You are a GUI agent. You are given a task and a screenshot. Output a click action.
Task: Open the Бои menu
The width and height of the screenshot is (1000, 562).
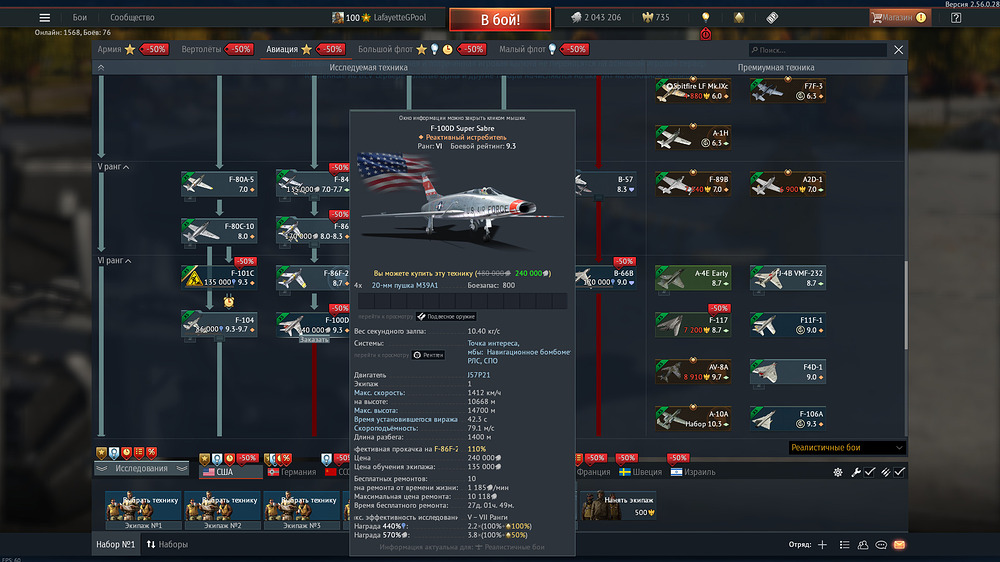tap(79, 18)
